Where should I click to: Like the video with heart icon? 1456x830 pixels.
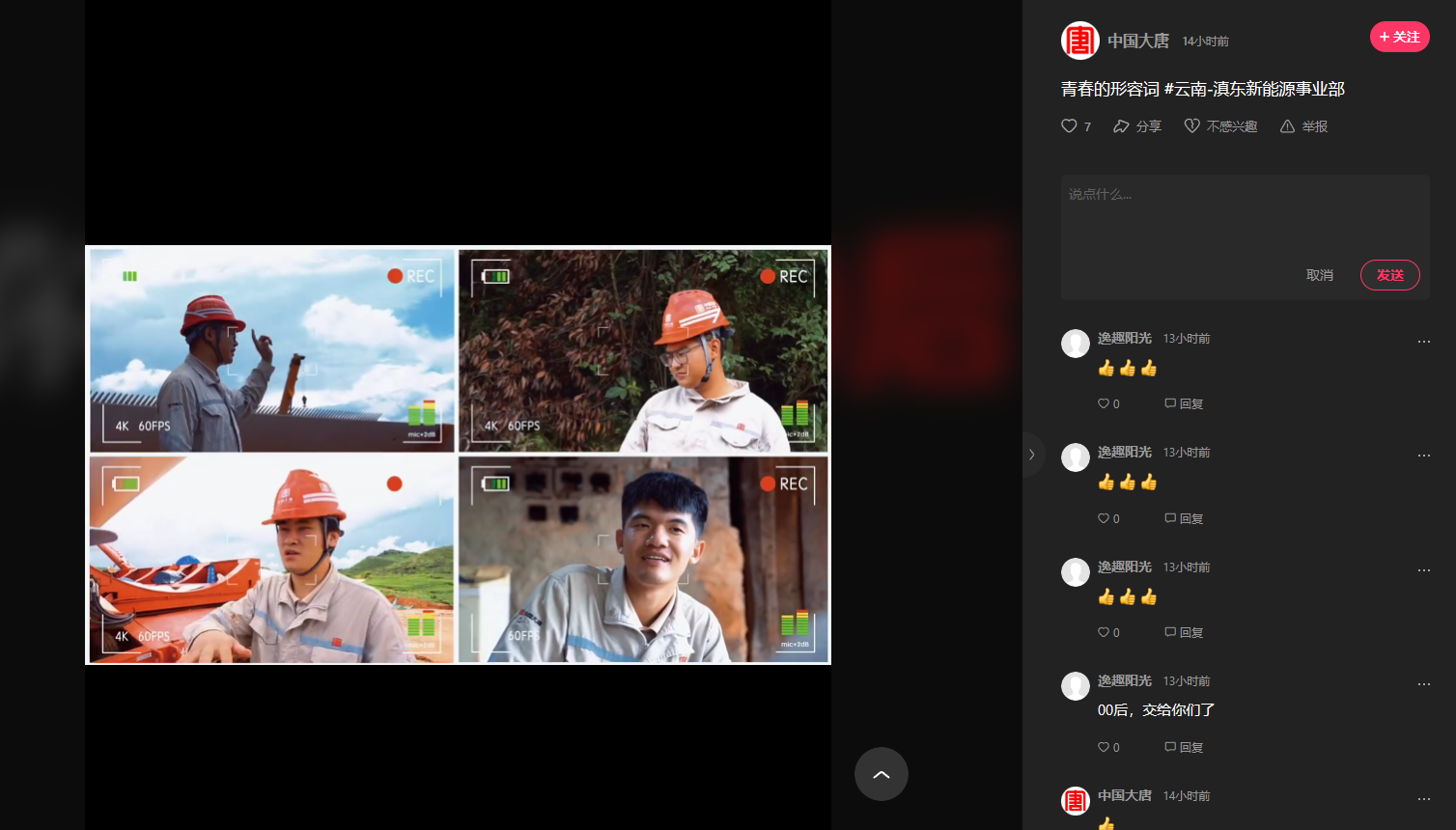[x=1069, y=126]
